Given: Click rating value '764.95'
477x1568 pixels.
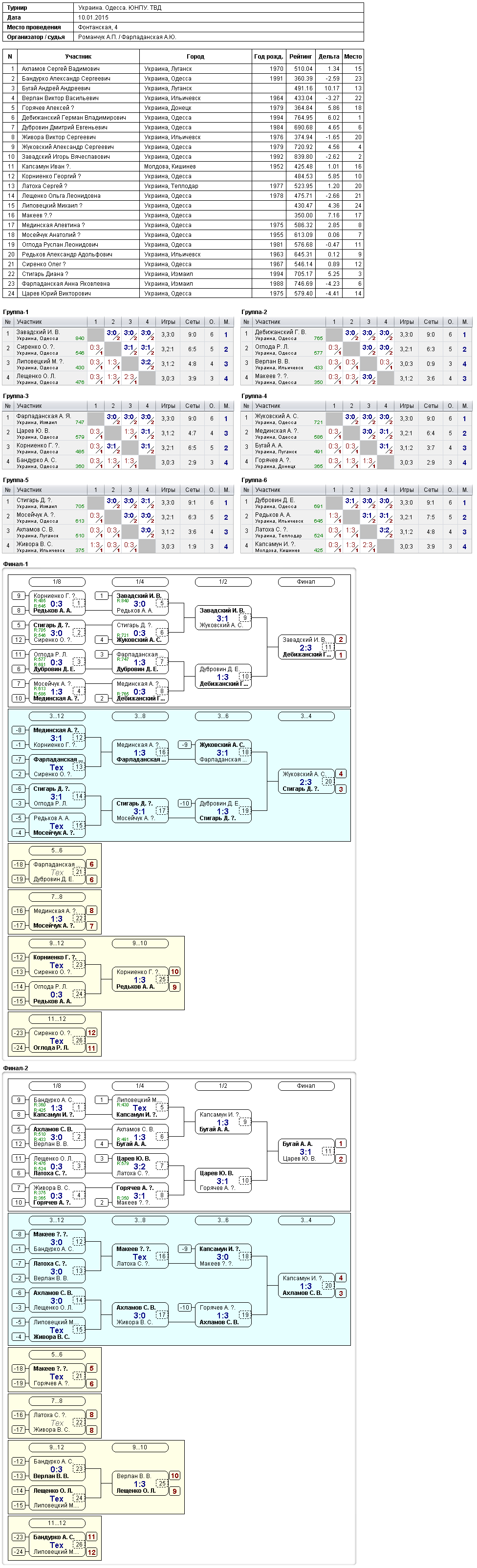Looking at the screenshot, I should pyautogui.click(x=304, y=118).
